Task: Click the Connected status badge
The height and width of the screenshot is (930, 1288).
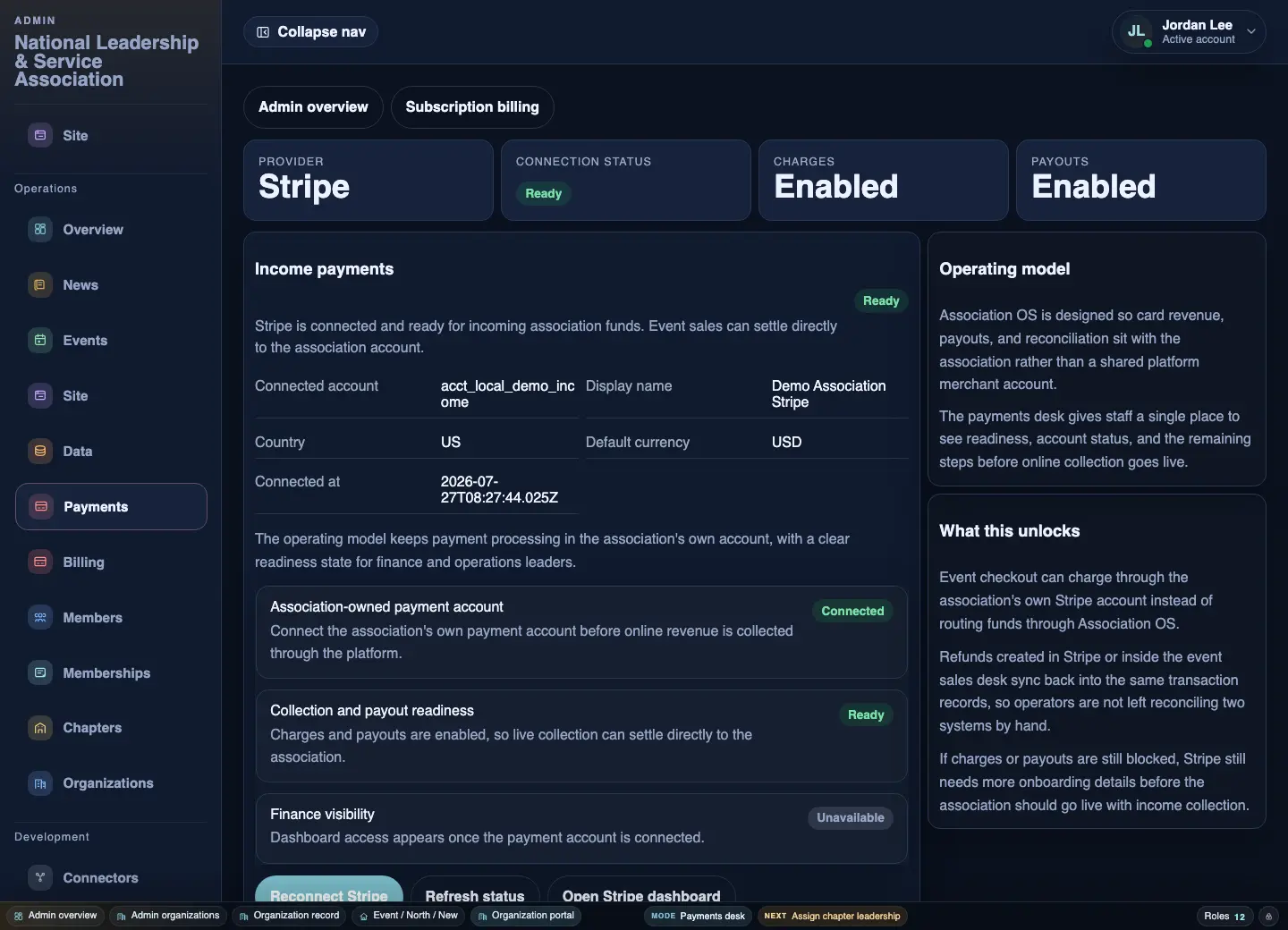Action: (852, 612)
